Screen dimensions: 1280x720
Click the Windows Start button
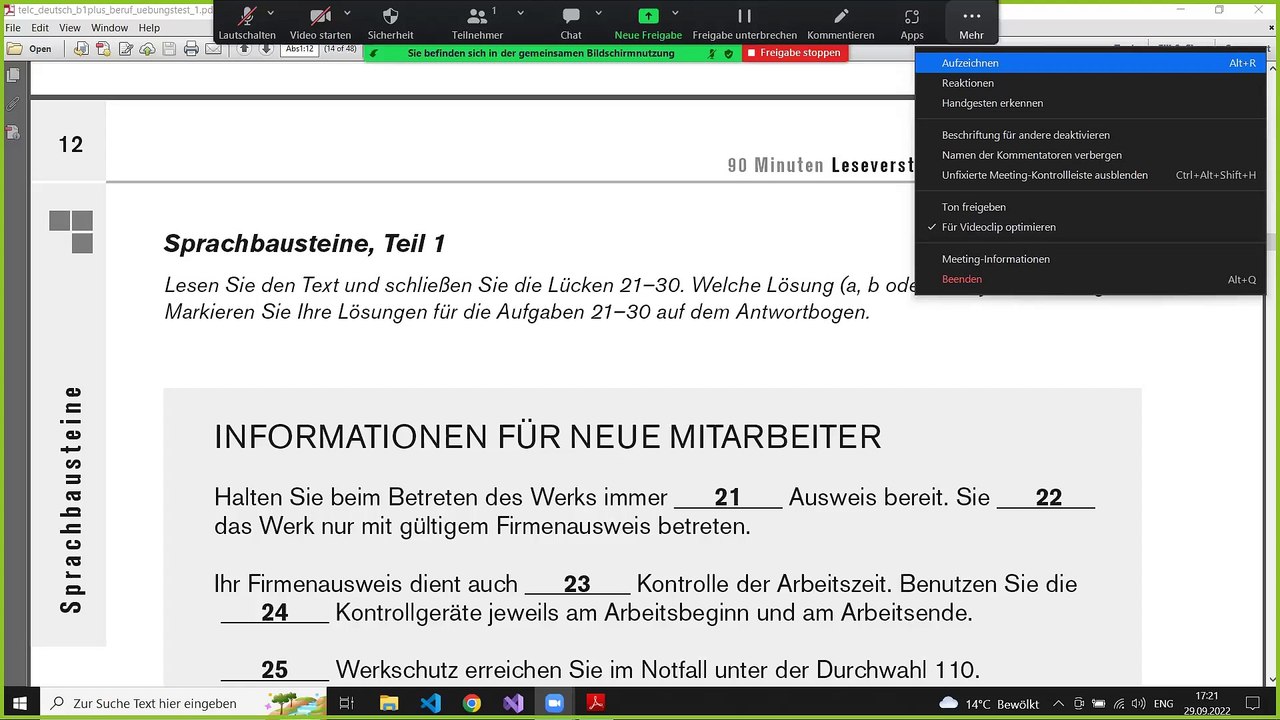19,703
